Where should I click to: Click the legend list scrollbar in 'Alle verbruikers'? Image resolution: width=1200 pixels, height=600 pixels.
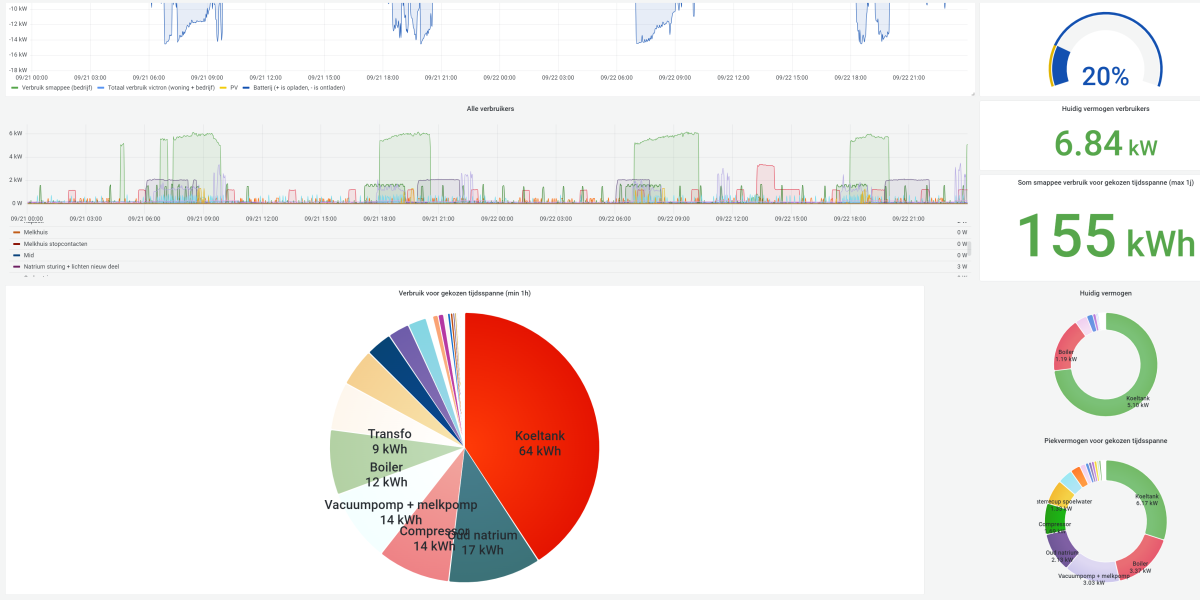click(967, 248)
